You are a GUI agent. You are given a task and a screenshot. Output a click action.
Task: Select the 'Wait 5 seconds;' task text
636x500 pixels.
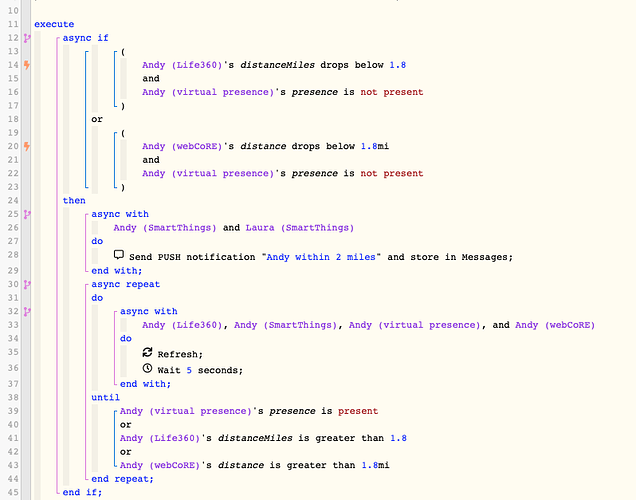click(x=200, y=370)
